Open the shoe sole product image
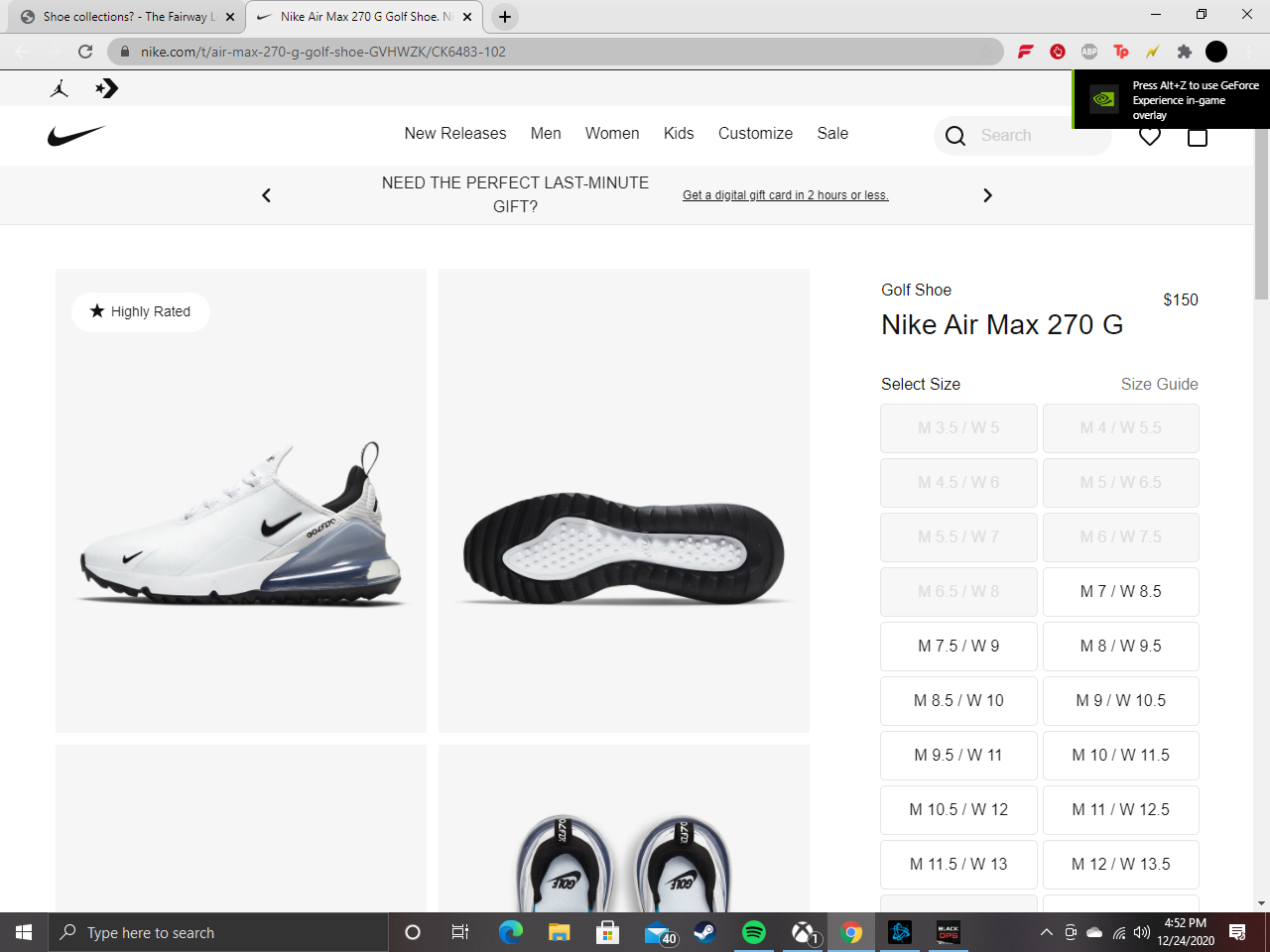The width and height of the screenshot is (1270, 952). click(x=624, y=501)
